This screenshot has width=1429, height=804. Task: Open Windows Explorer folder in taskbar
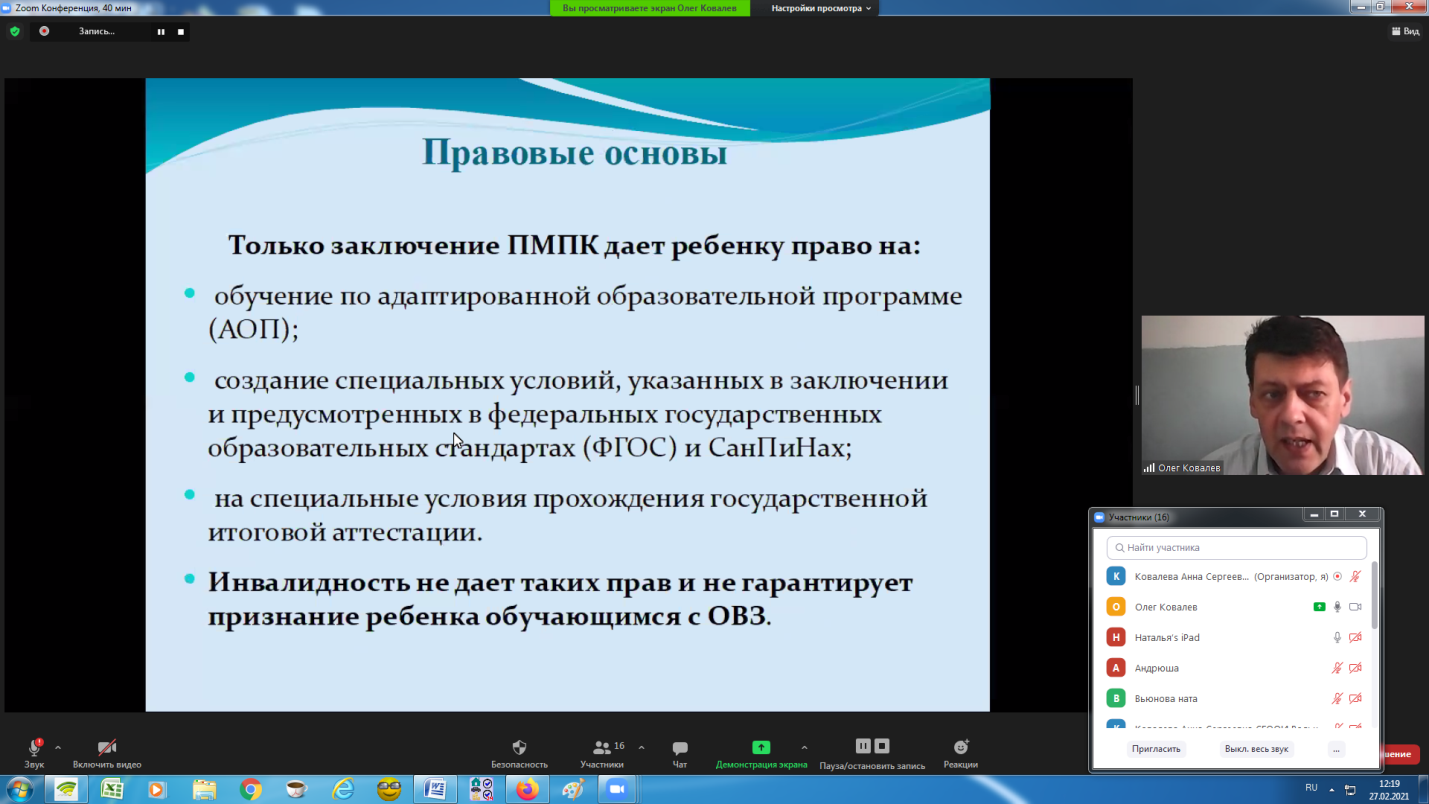204,789
